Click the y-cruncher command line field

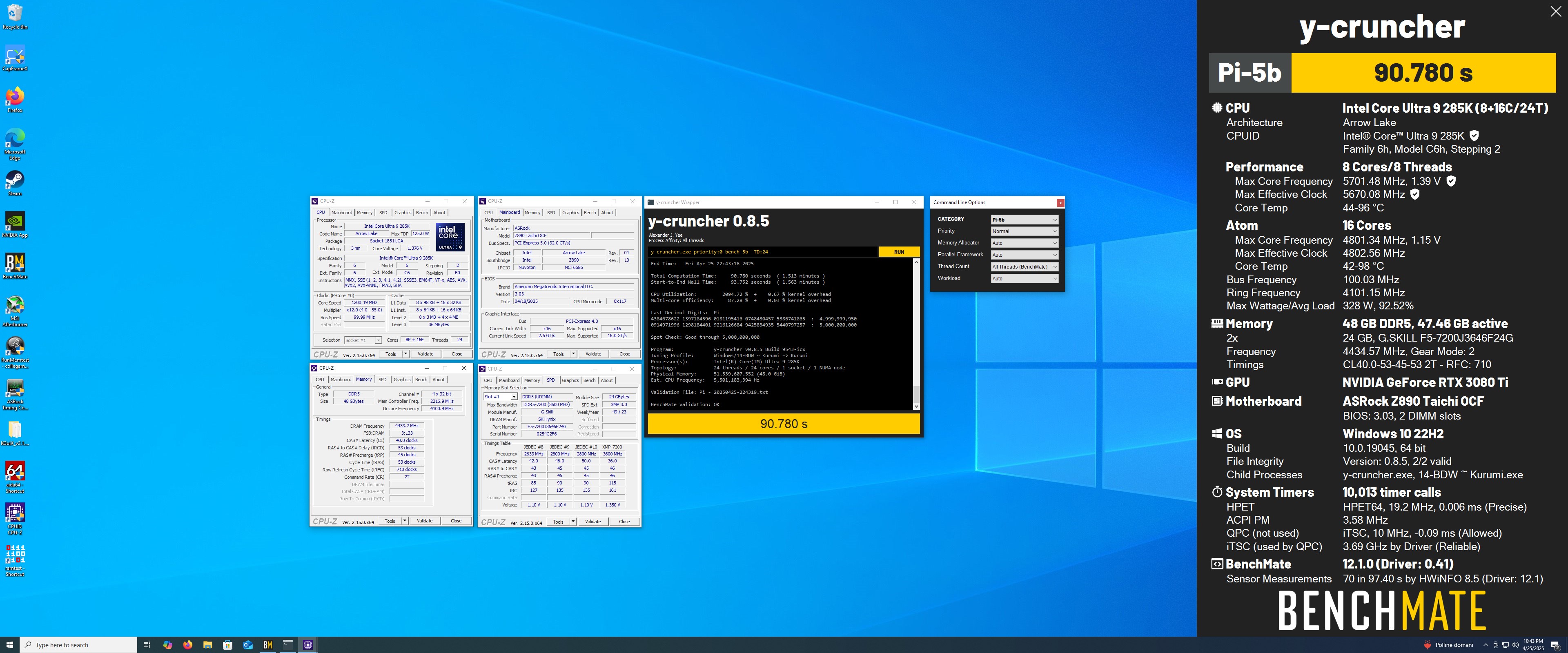763,252
